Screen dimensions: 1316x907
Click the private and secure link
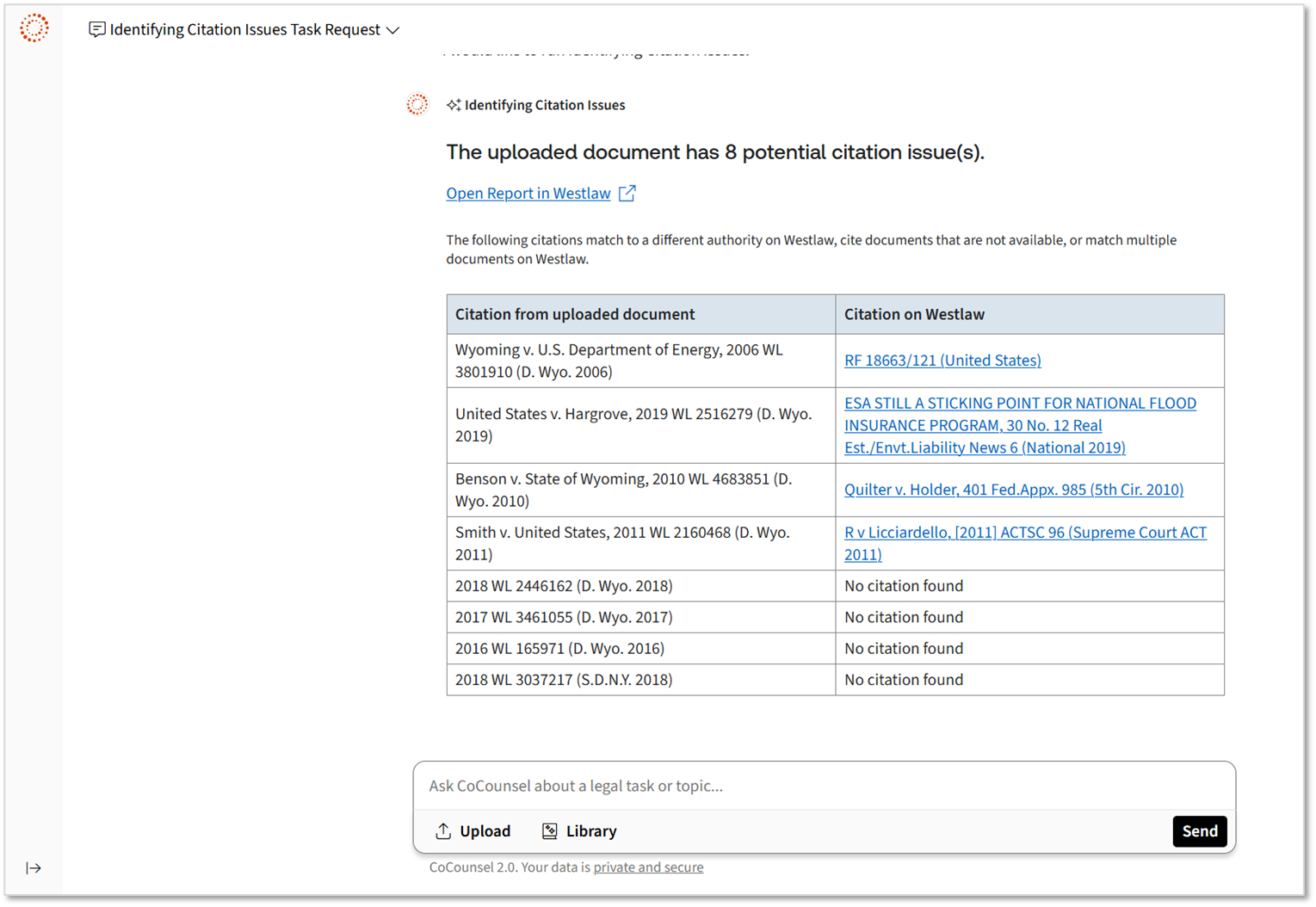(648, 867)
